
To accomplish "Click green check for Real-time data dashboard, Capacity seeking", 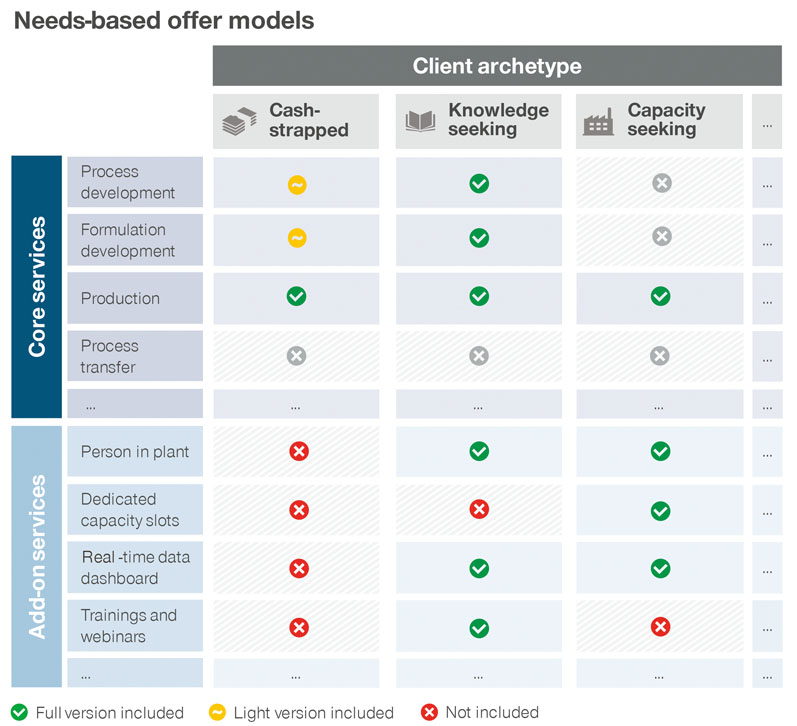I will pyautogui.click(x=660, y=568).
